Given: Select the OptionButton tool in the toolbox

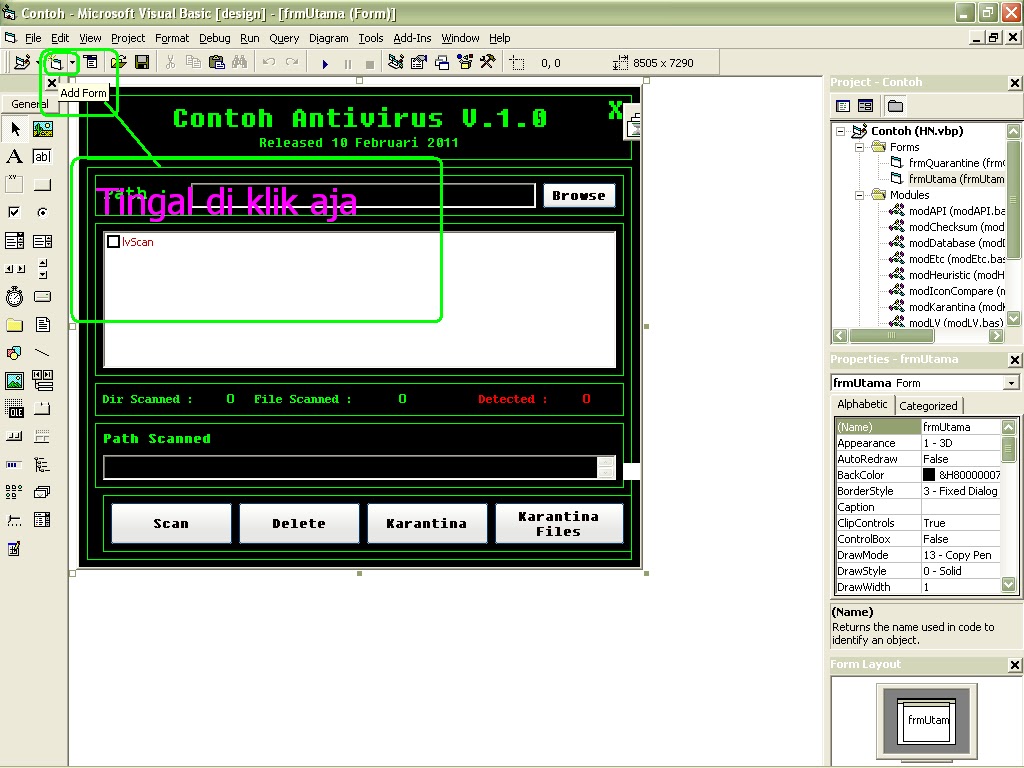Looking at the screenshot, I should click(x=42, y=212).
